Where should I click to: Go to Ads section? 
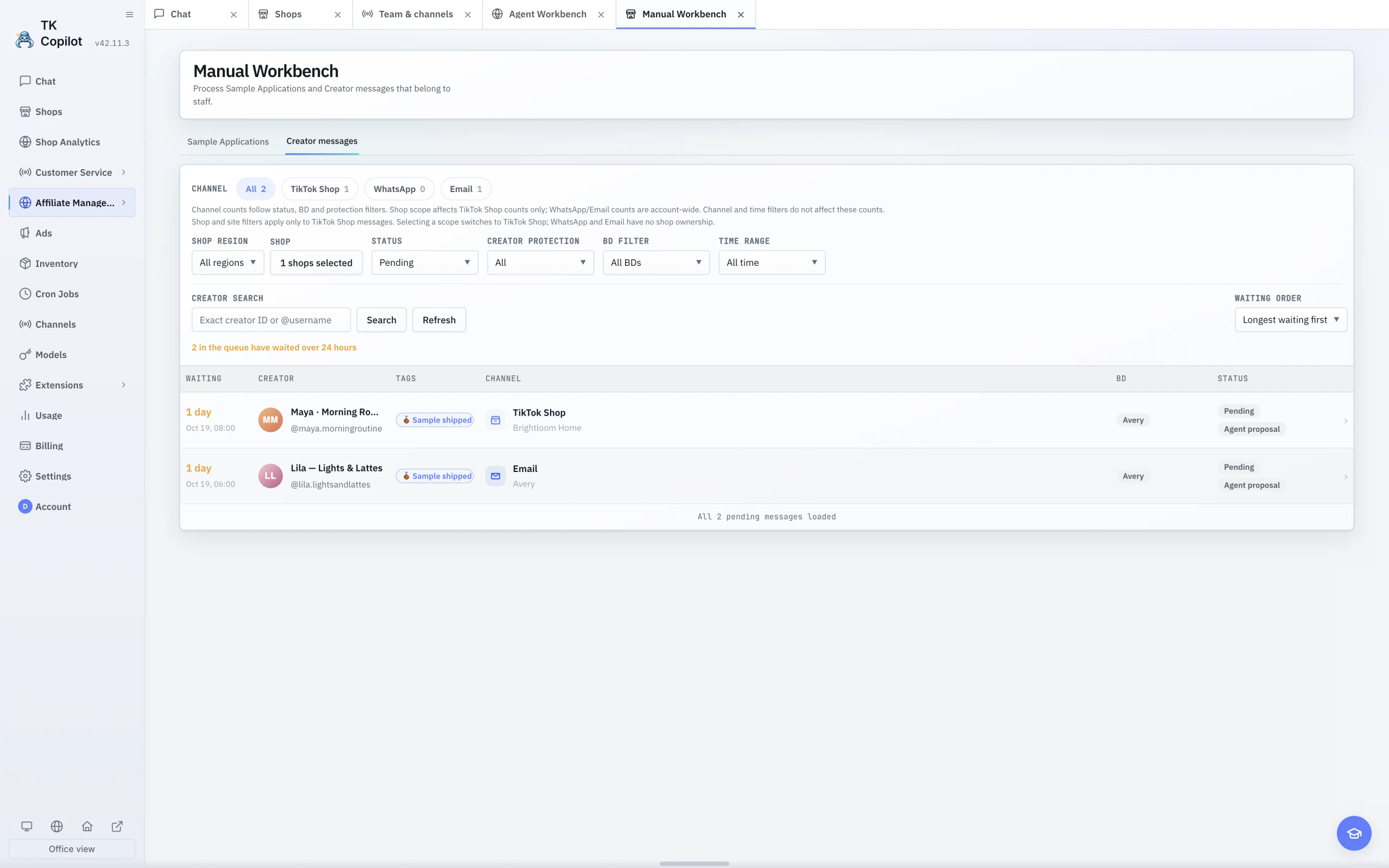pos(72,233)
